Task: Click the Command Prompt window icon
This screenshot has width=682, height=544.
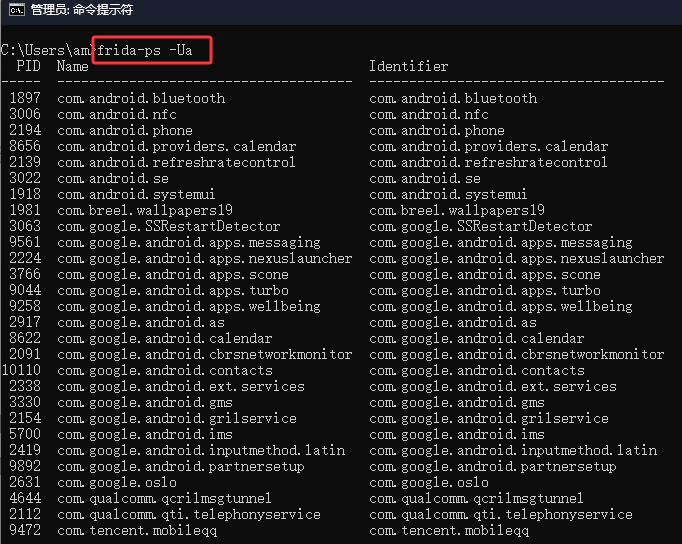Action: (17, 10)
